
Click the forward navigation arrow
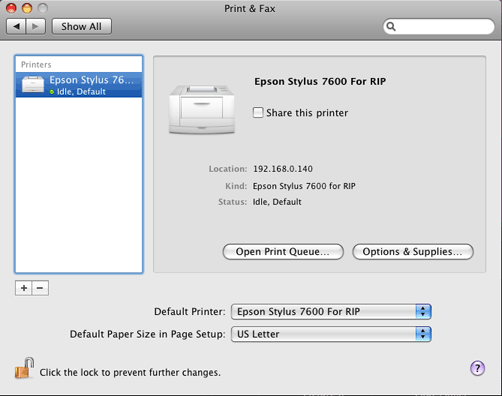(x=36, y=26)
